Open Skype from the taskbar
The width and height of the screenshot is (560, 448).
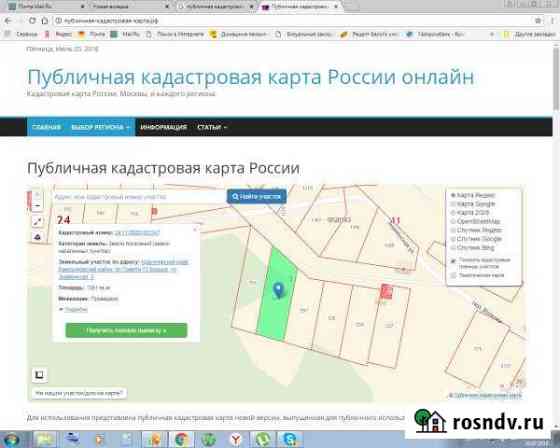[x=290, y=439]
